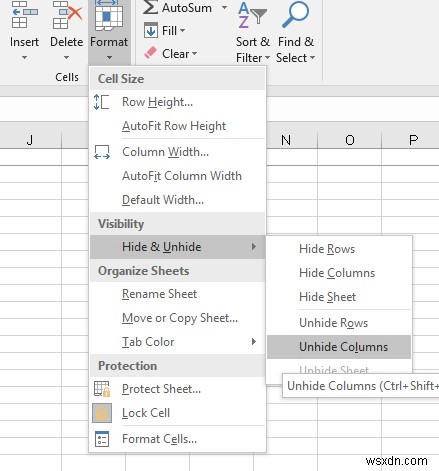Click the Sort & Filter icon

pyautogui.click(x=252, y=15)
